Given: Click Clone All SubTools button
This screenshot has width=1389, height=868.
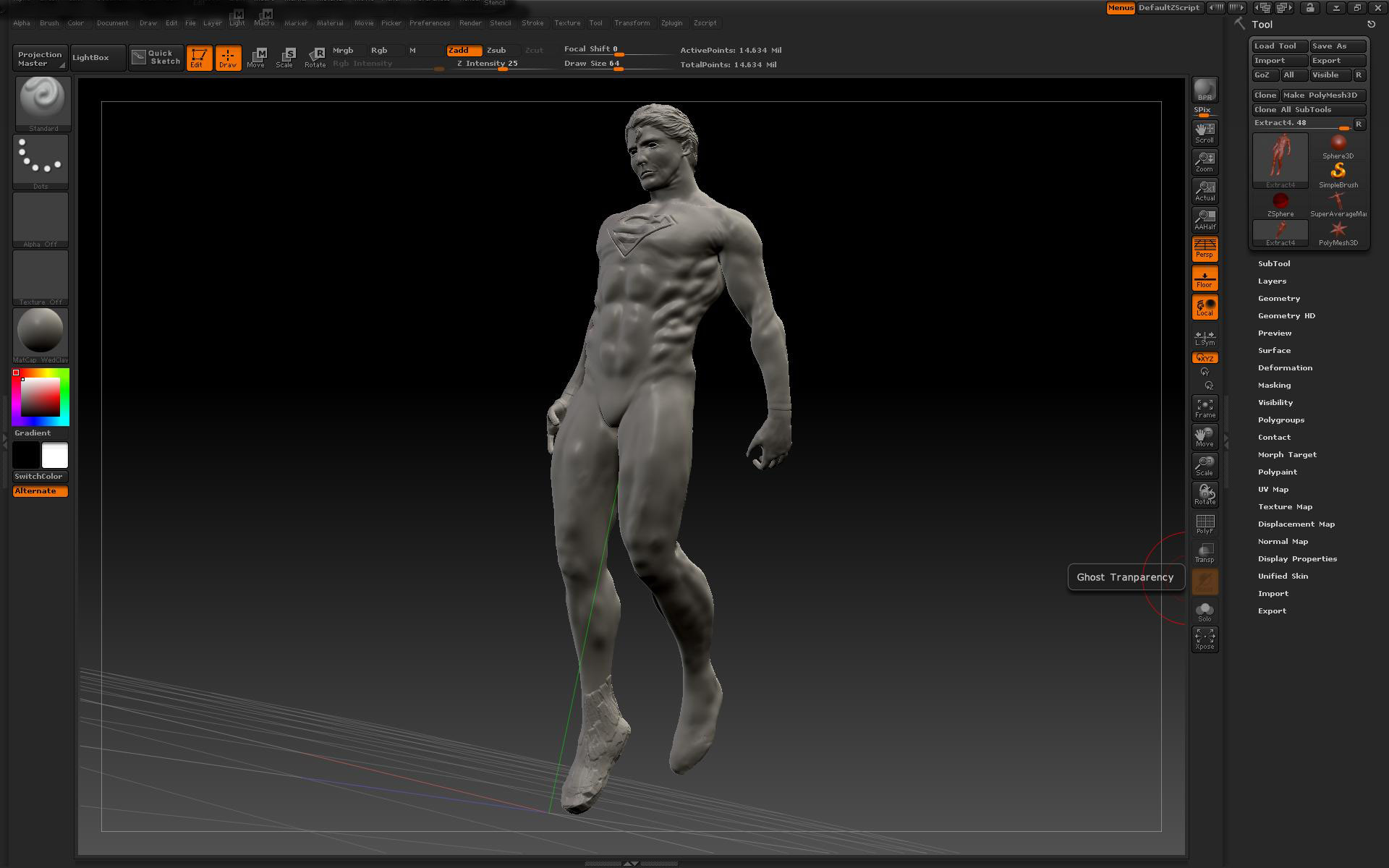Looking at the screenshot, I should [x=1309, y=109].
